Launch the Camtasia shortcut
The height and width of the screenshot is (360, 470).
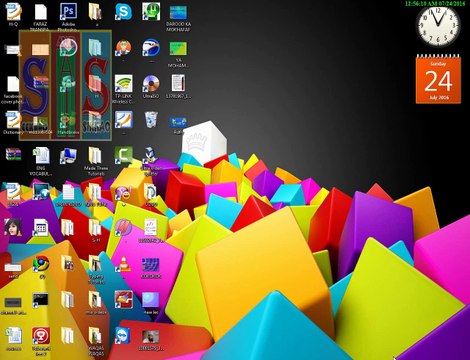(x=123, y=155)
